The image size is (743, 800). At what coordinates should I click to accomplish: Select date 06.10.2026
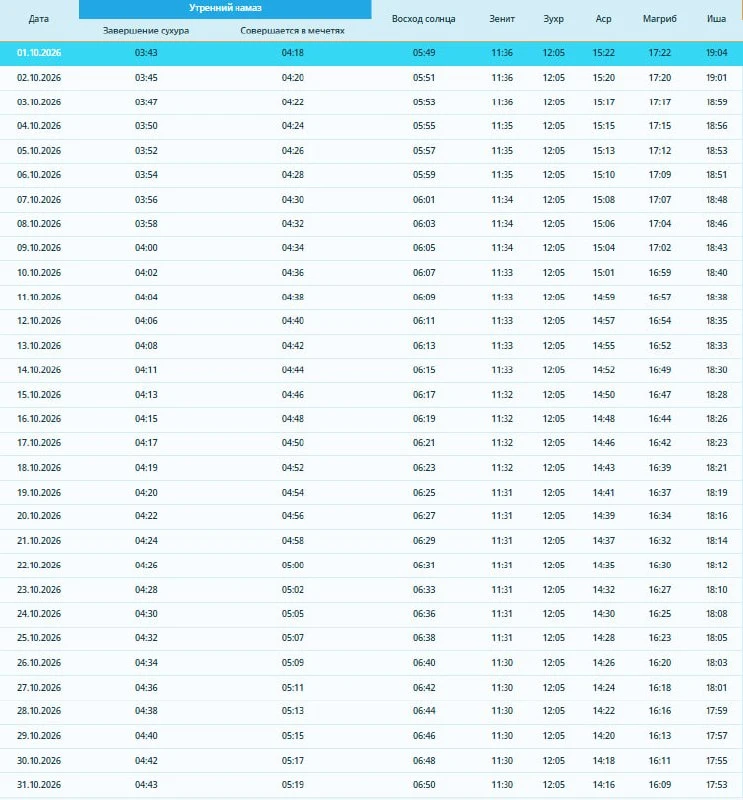(39, 174)
